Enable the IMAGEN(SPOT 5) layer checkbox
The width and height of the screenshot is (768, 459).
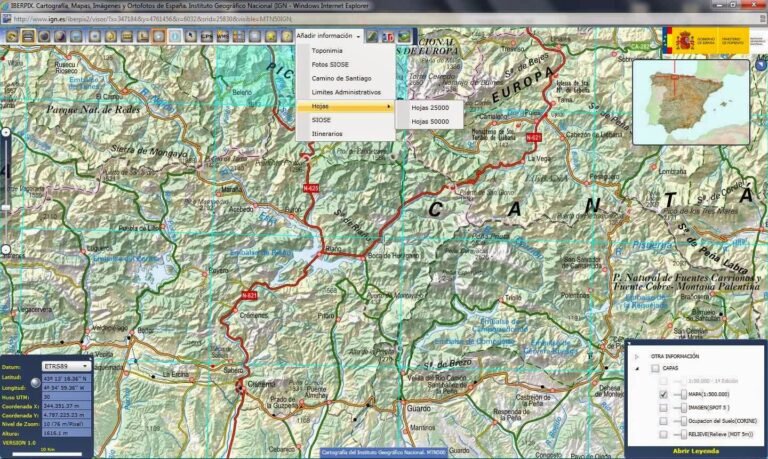point(663,408)
